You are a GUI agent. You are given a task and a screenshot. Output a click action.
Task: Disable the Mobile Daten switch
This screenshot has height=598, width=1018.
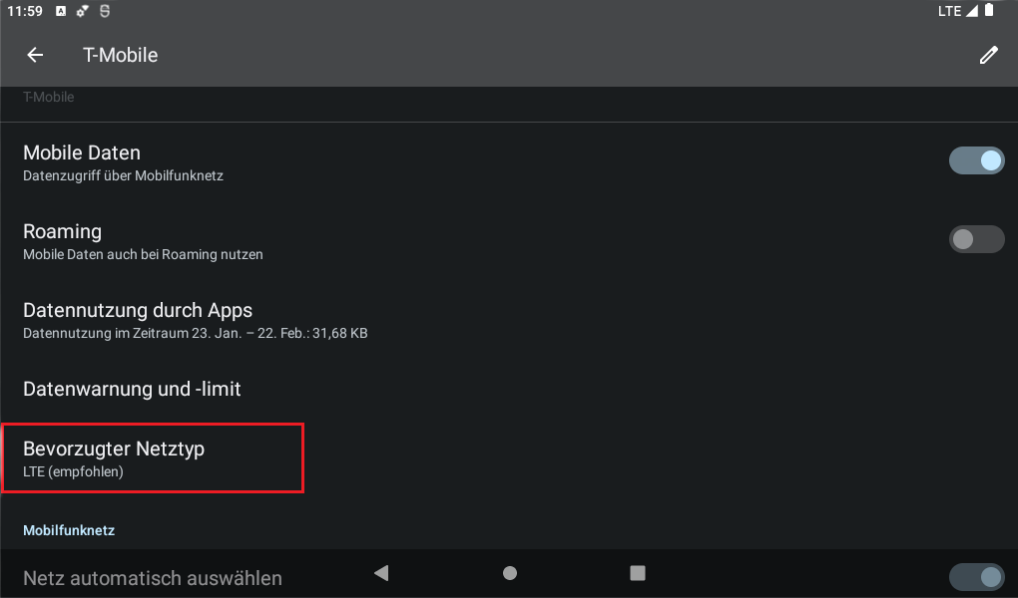click(976, 161)
